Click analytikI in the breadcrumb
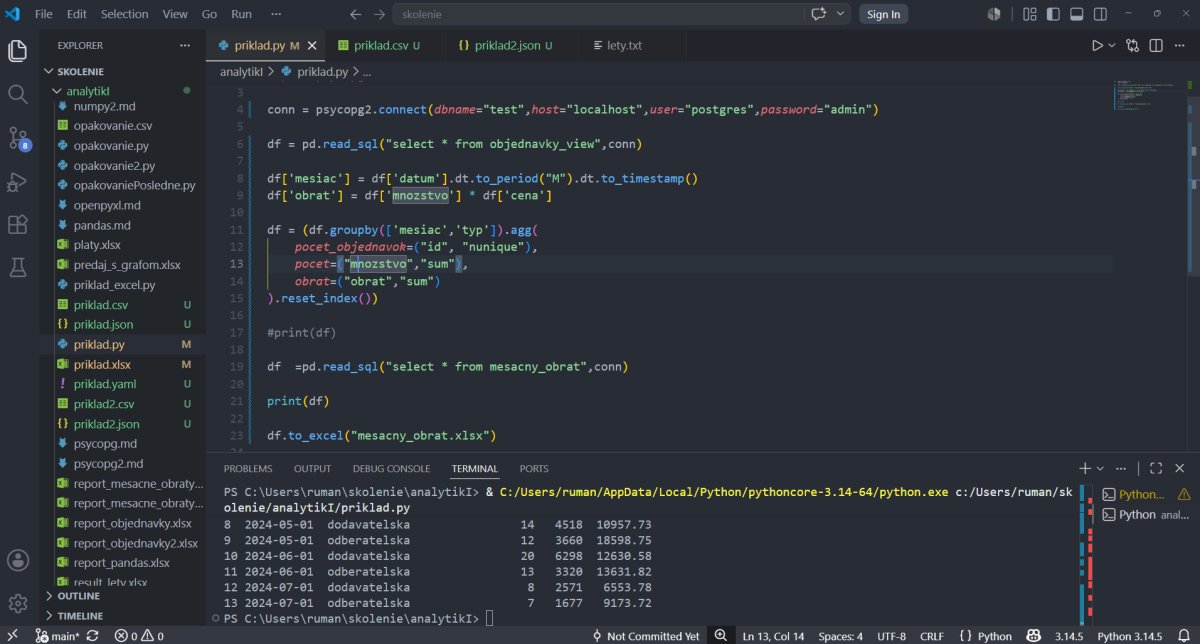 click(240, 72)
